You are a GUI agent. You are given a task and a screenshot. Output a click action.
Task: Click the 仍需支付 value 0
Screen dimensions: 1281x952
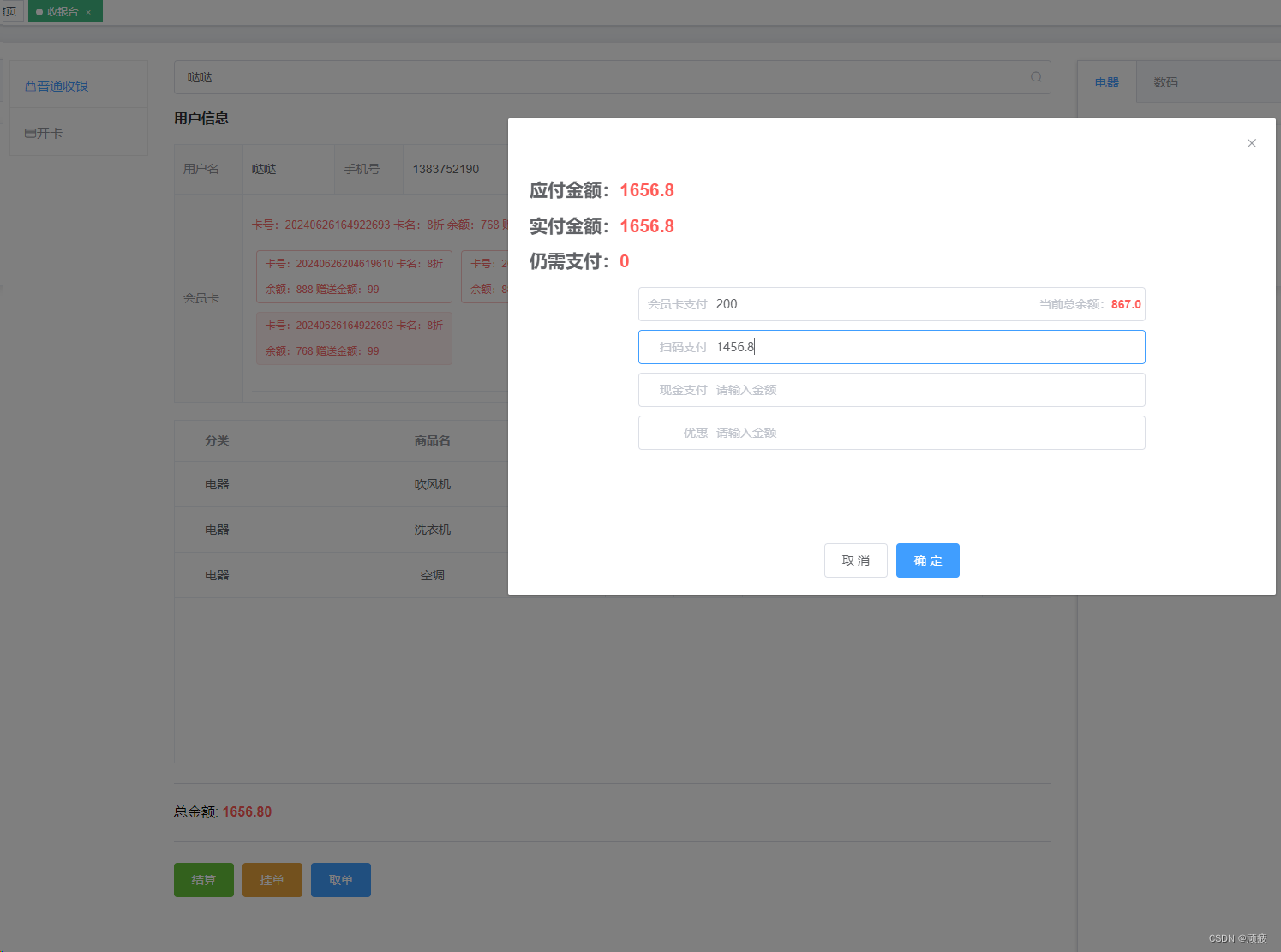coord(624,261)
